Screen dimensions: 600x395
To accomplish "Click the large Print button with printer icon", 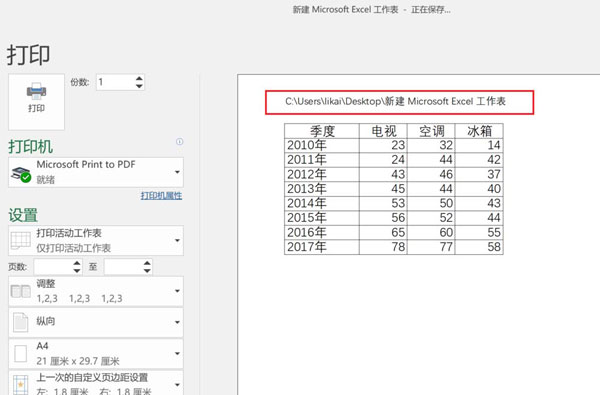I will click(x=36, y=102).
